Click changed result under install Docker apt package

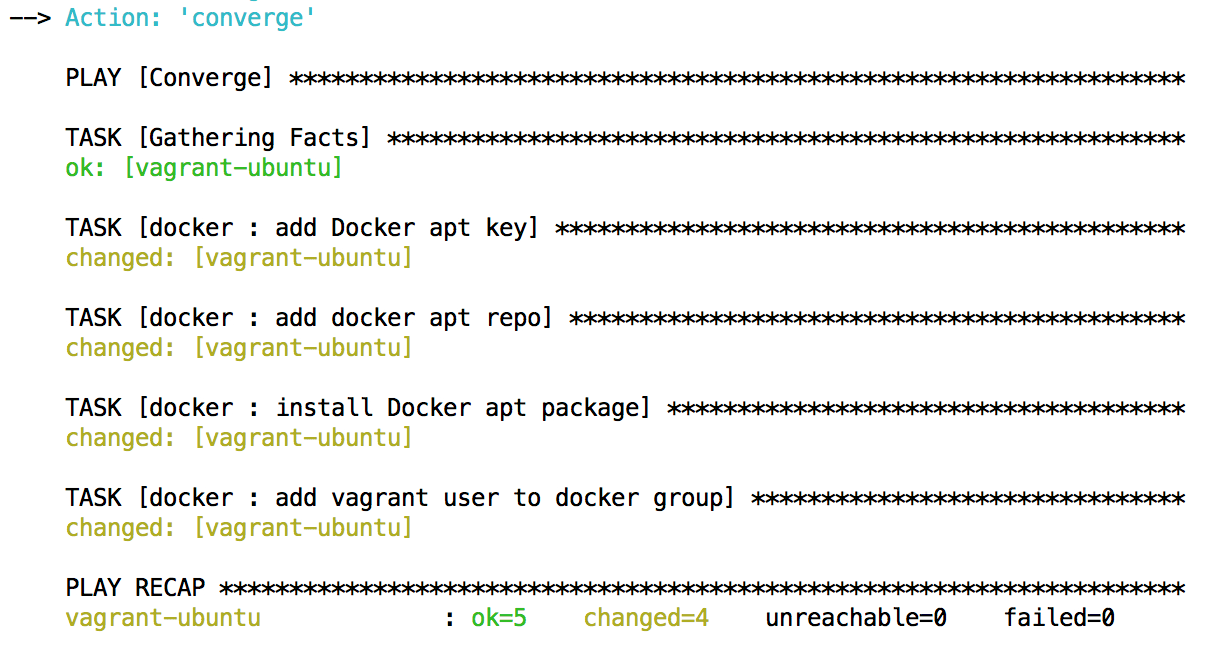[x=239, y=438]
